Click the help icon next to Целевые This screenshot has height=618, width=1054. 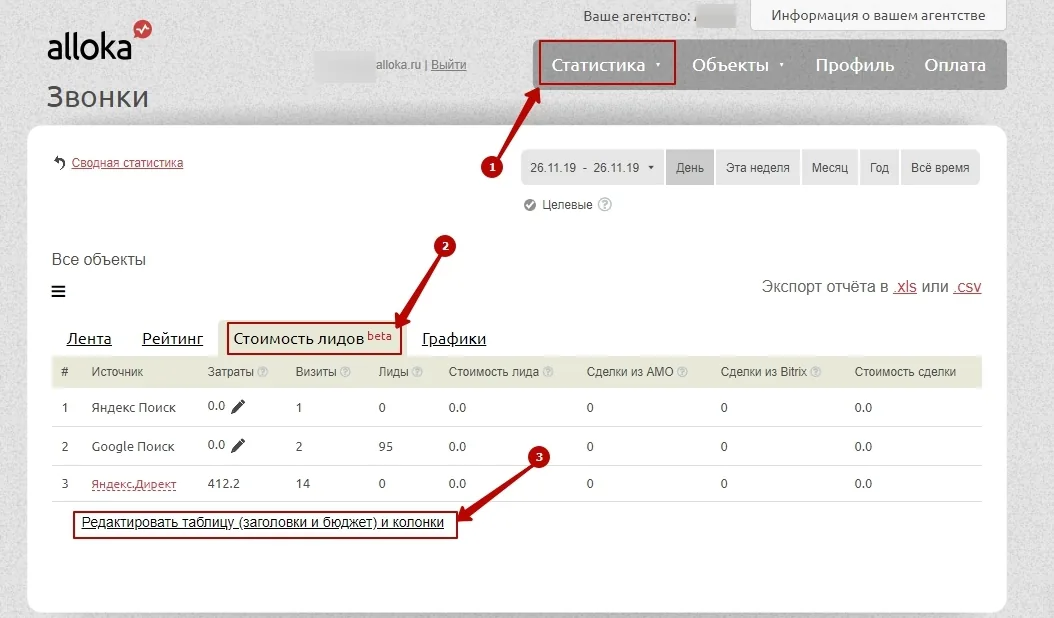point(605,204)
